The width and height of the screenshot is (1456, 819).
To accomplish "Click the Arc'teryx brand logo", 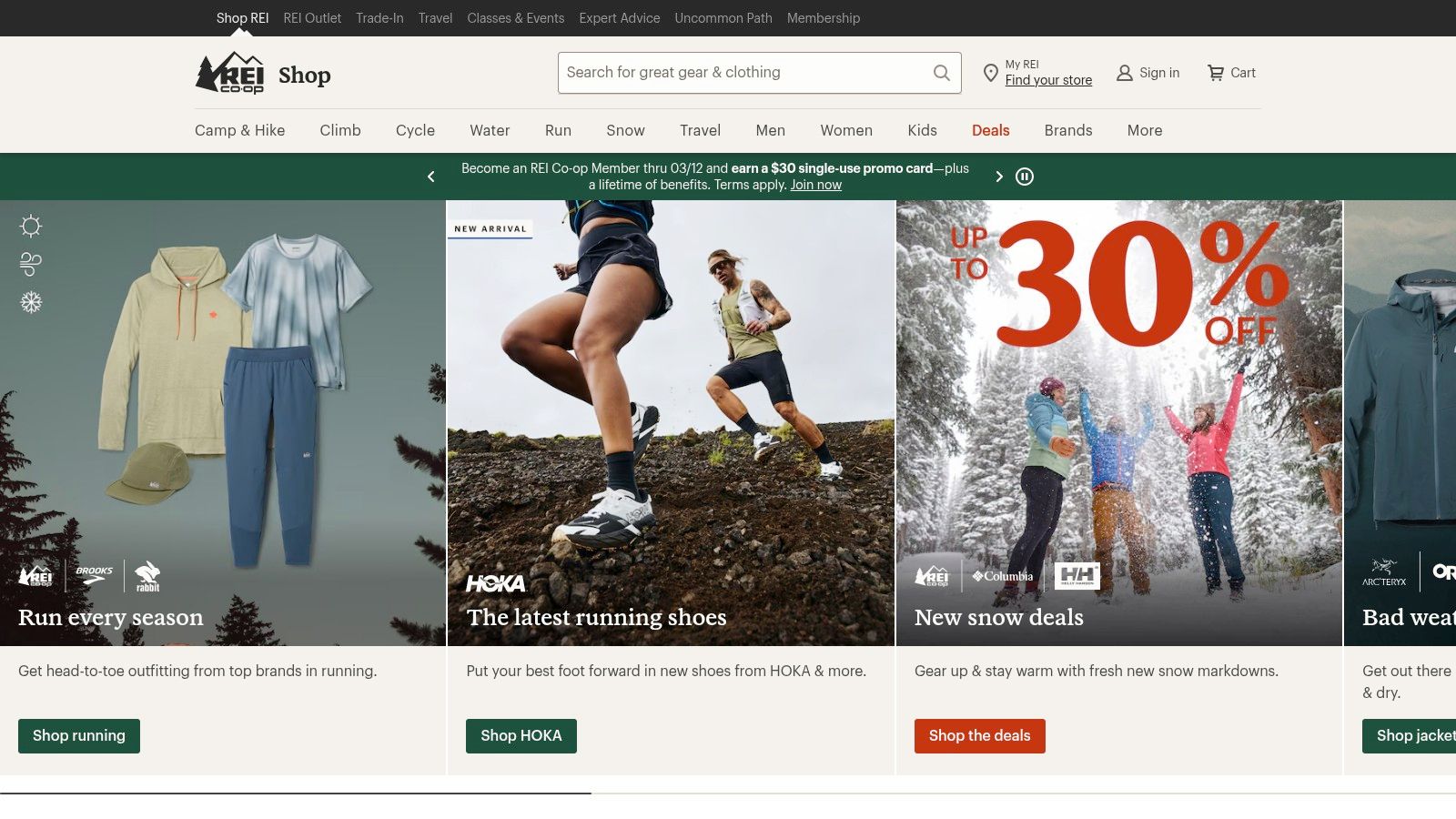I will pos(1384,572).
